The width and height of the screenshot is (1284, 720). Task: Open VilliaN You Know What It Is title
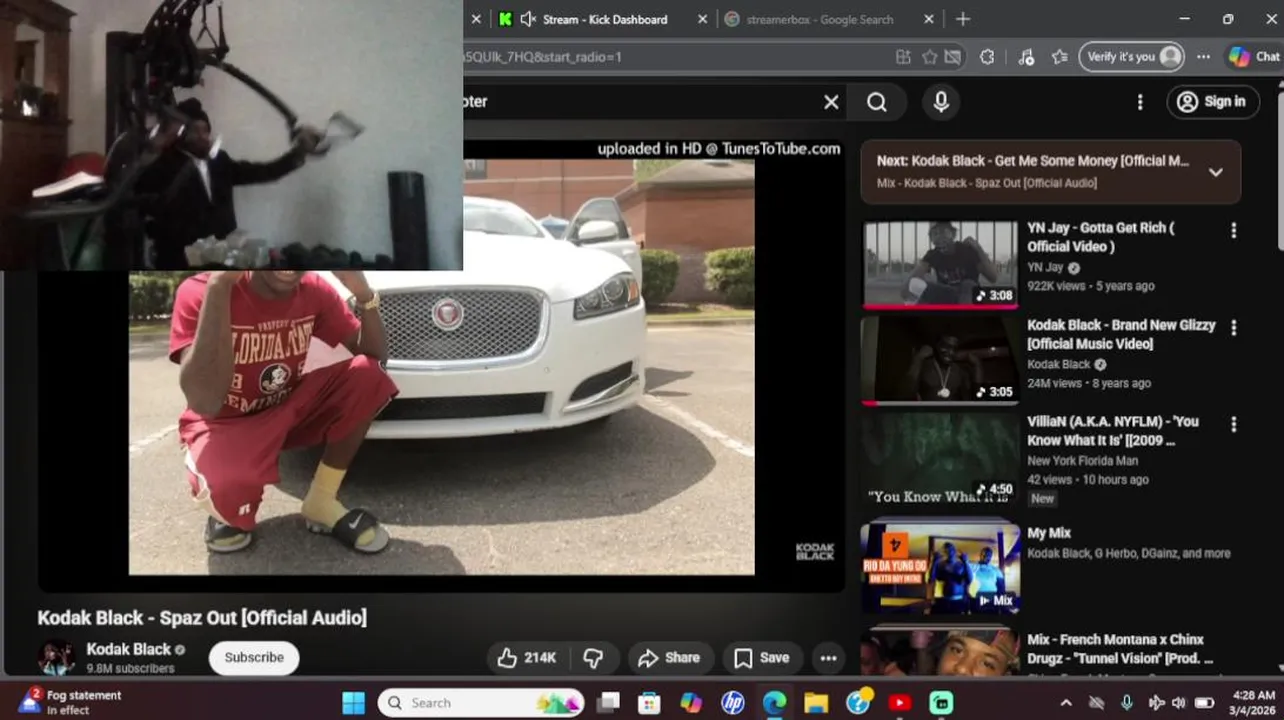(x=1113, y=431)
